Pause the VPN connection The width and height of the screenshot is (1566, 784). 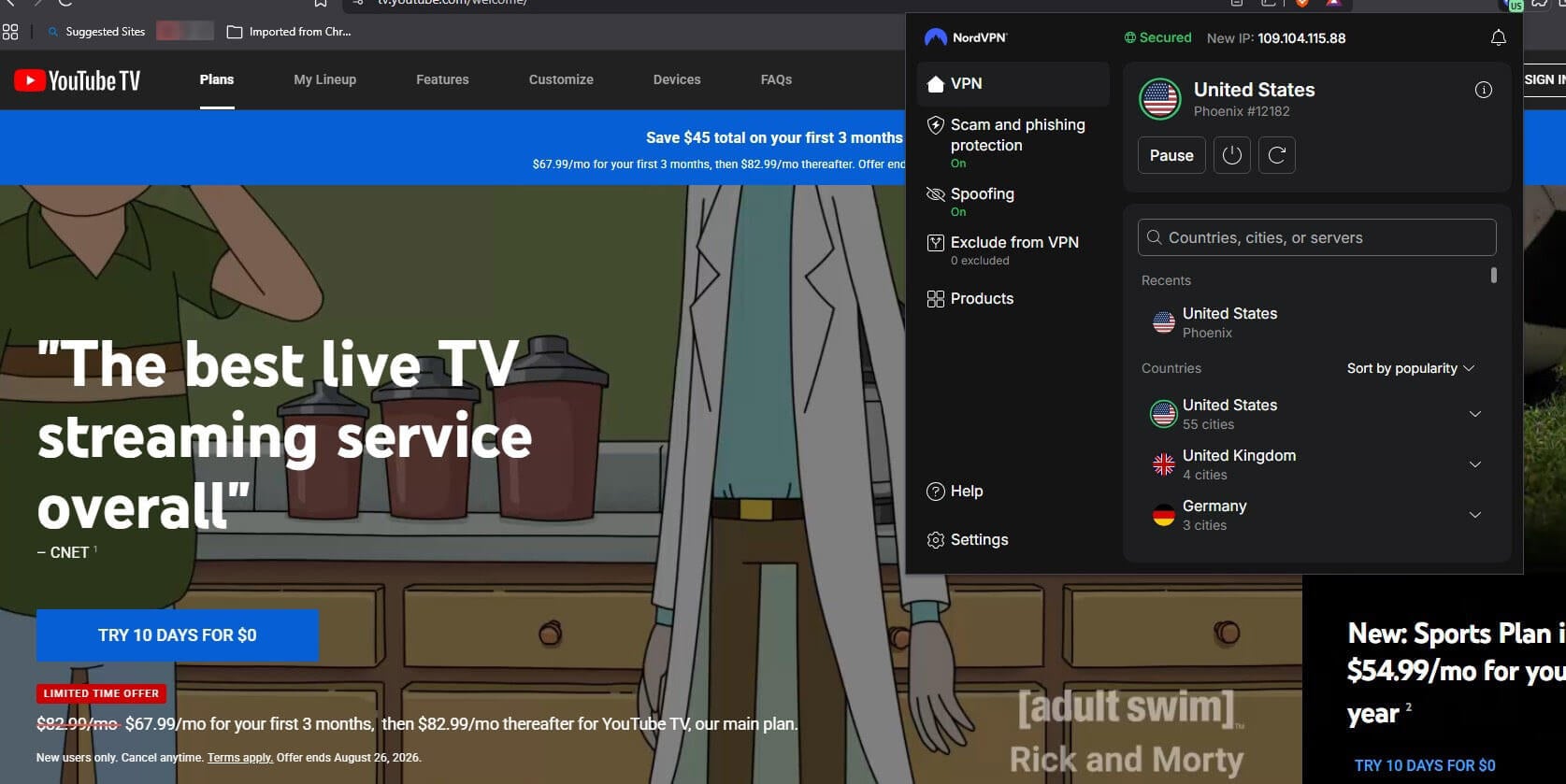click(x=1171, y=155)
